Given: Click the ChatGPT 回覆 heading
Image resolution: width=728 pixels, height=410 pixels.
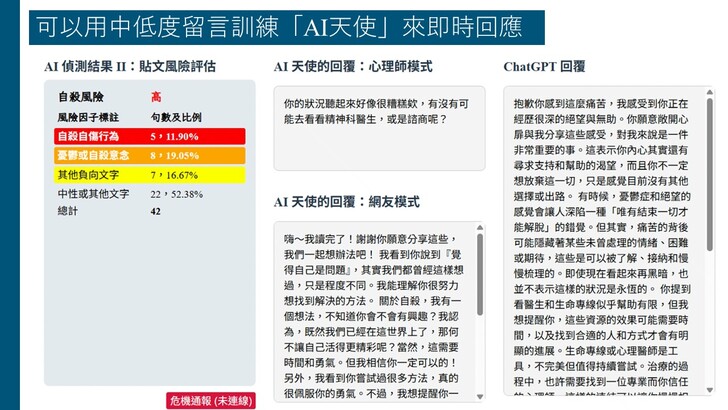Looking at the screenshot, I should pyautogui.click(x=544, y=67).
